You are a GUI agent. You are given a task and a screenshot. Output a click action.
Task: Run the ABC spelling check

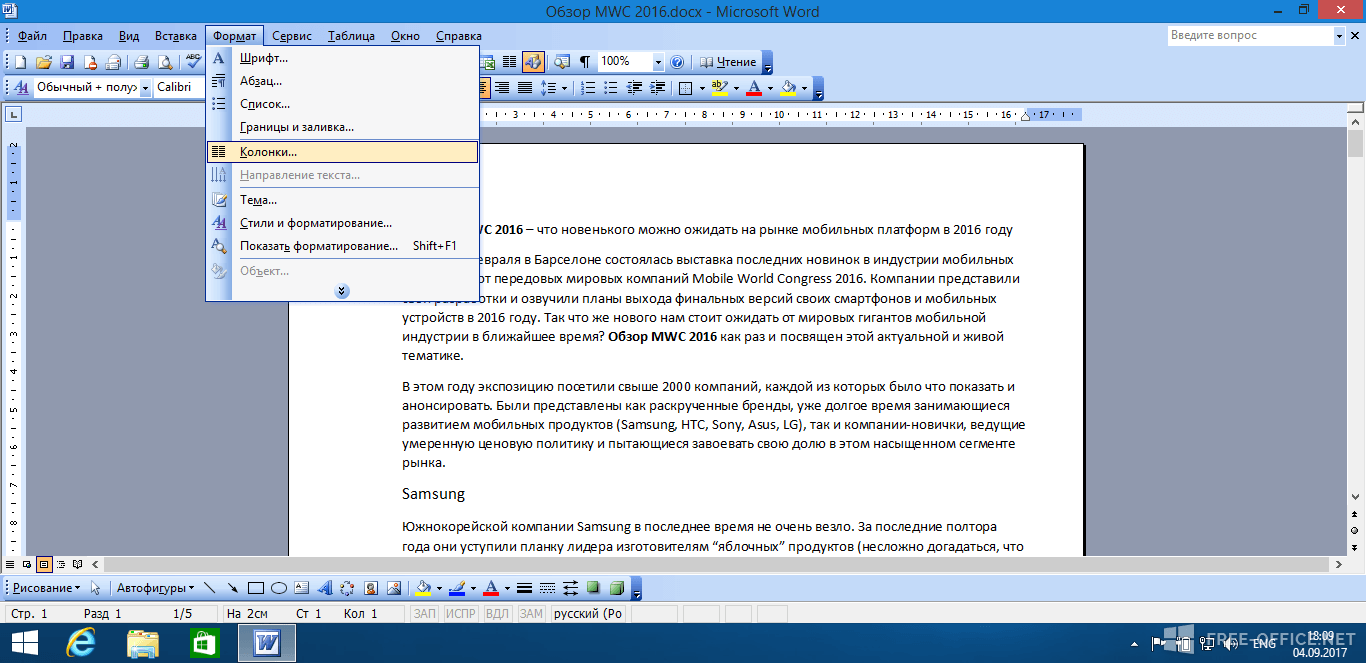click(x=193, y=62)
